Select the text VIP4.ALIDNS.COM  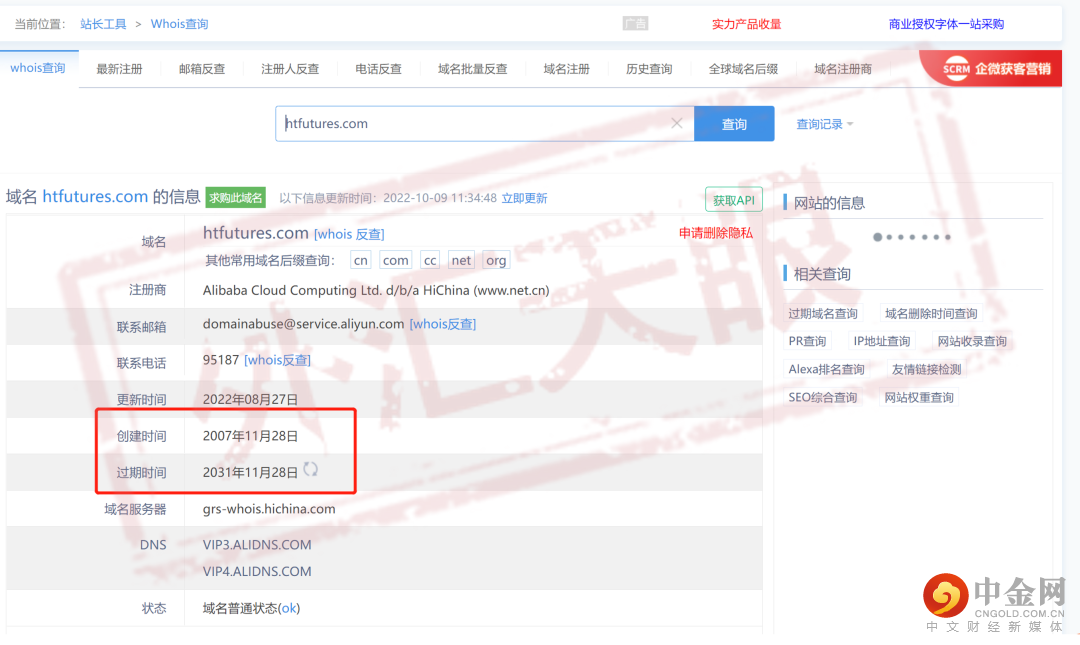click(x=257, y=571)
